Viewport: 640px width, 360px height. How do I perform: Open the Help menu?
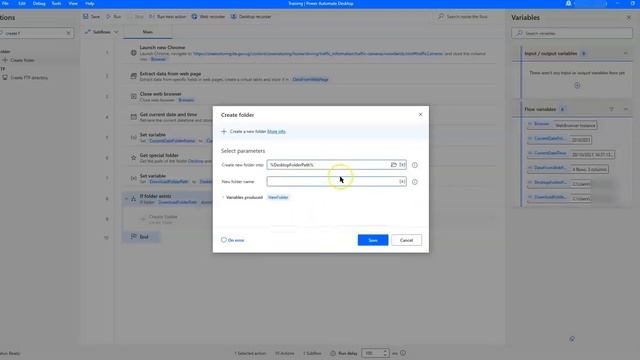(x=90, y=3)
